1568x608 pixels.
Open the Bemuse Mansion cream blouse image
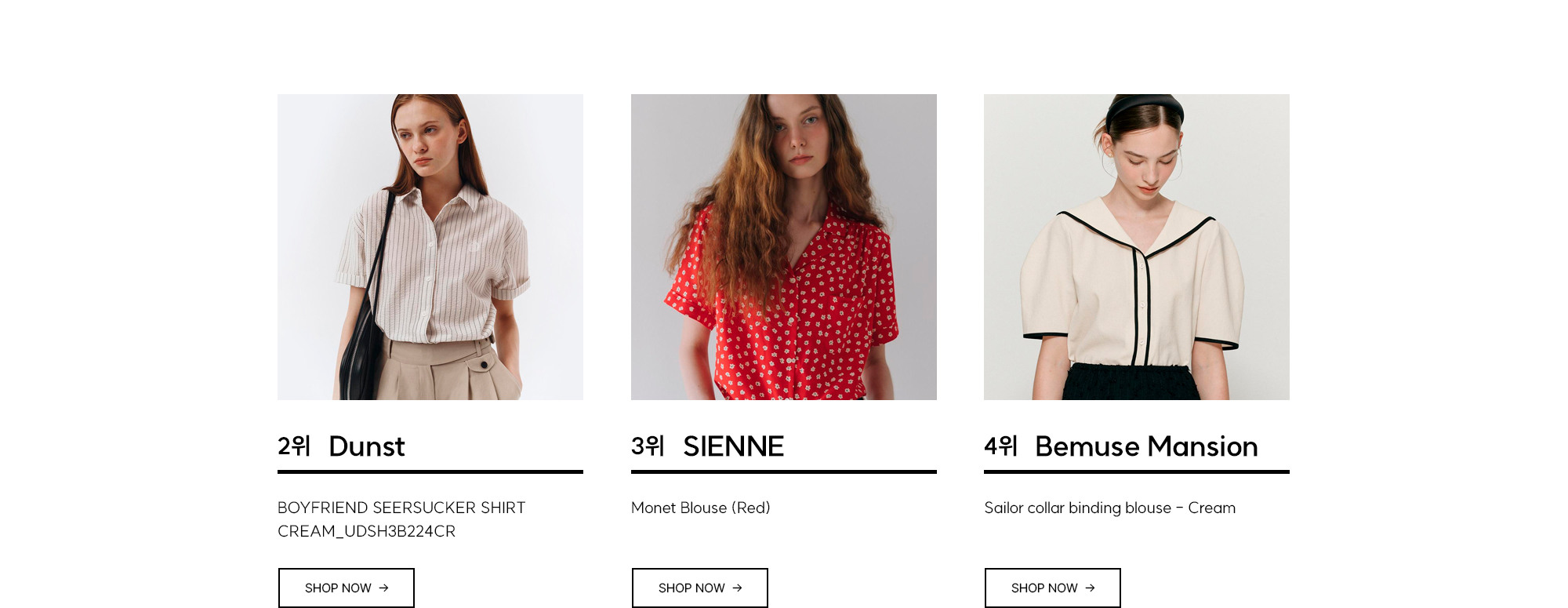(x=1136, y=247)
